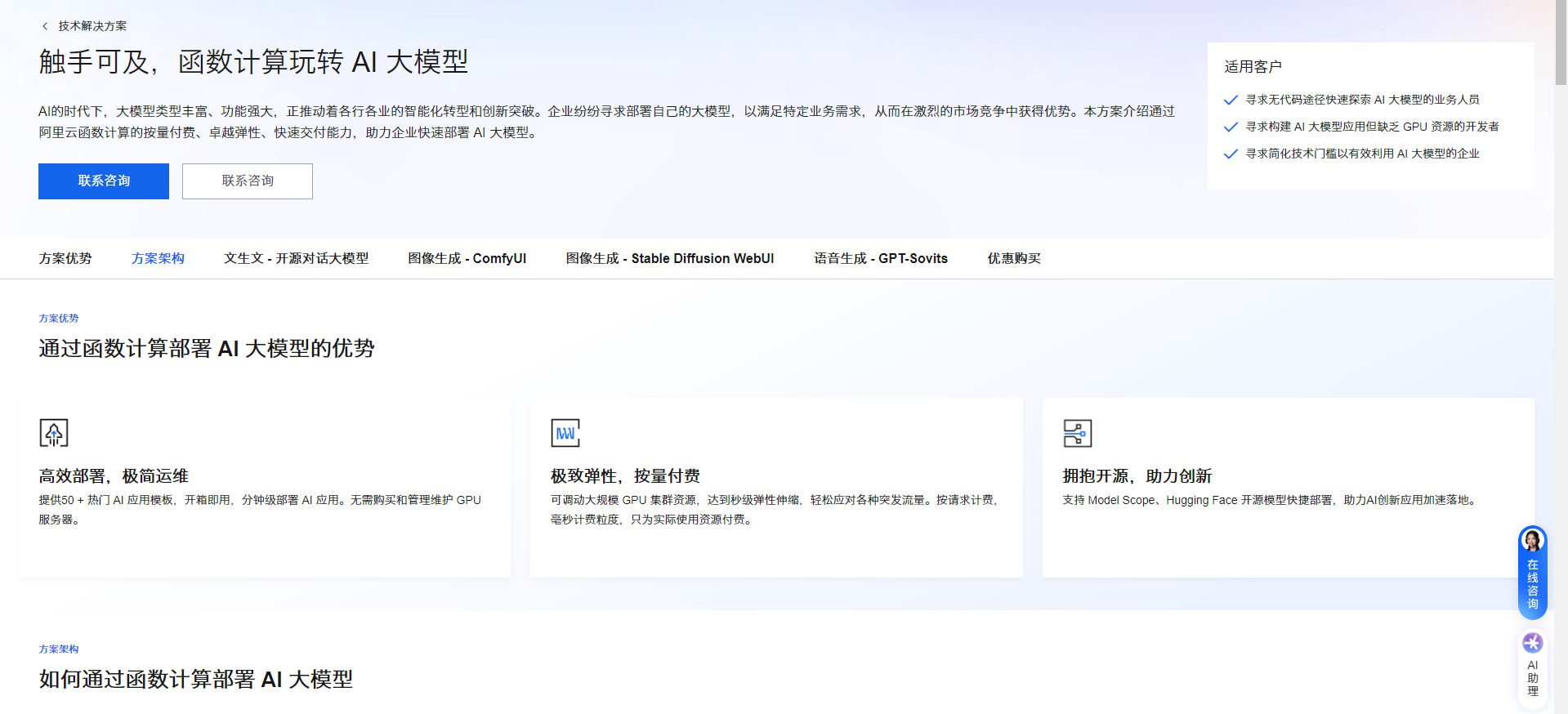Click the checkmark beside 寻求构建 AI 大模型应用 item
The image size is (1568, 714).
[1231, 127]
